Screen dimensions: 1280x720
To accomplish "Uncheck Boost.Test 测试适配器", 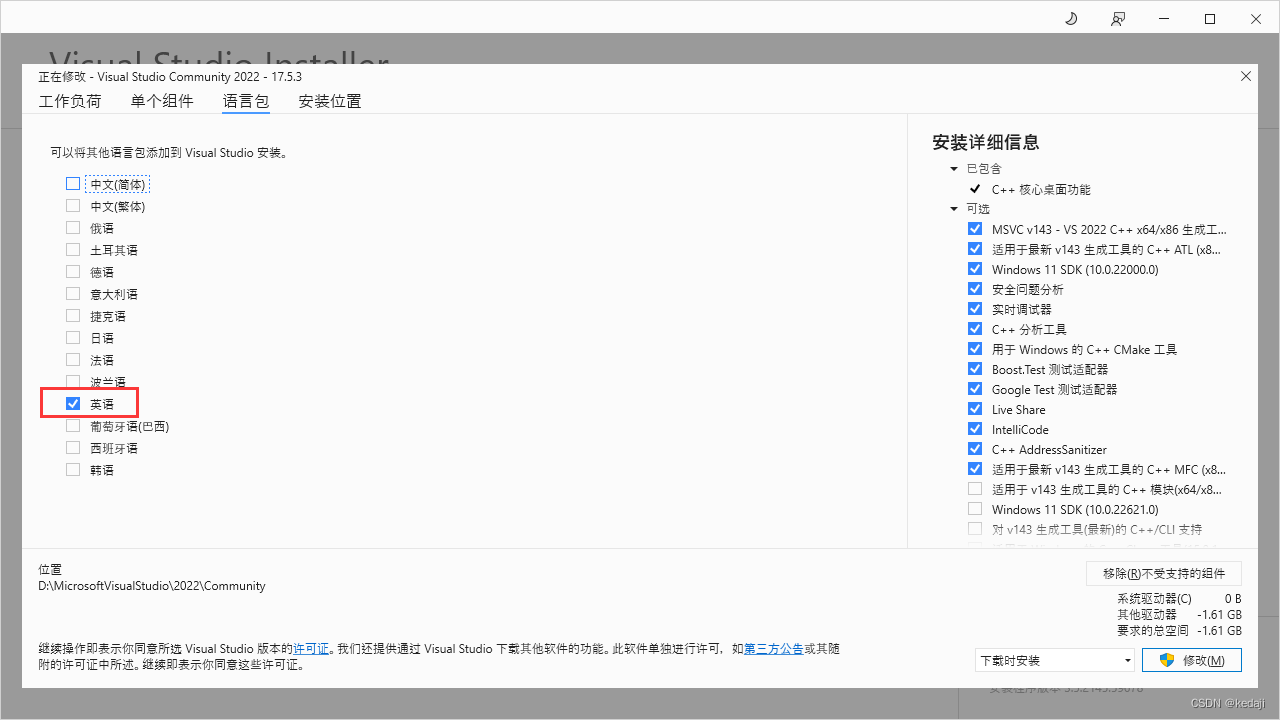I will [x=975, y=369].
